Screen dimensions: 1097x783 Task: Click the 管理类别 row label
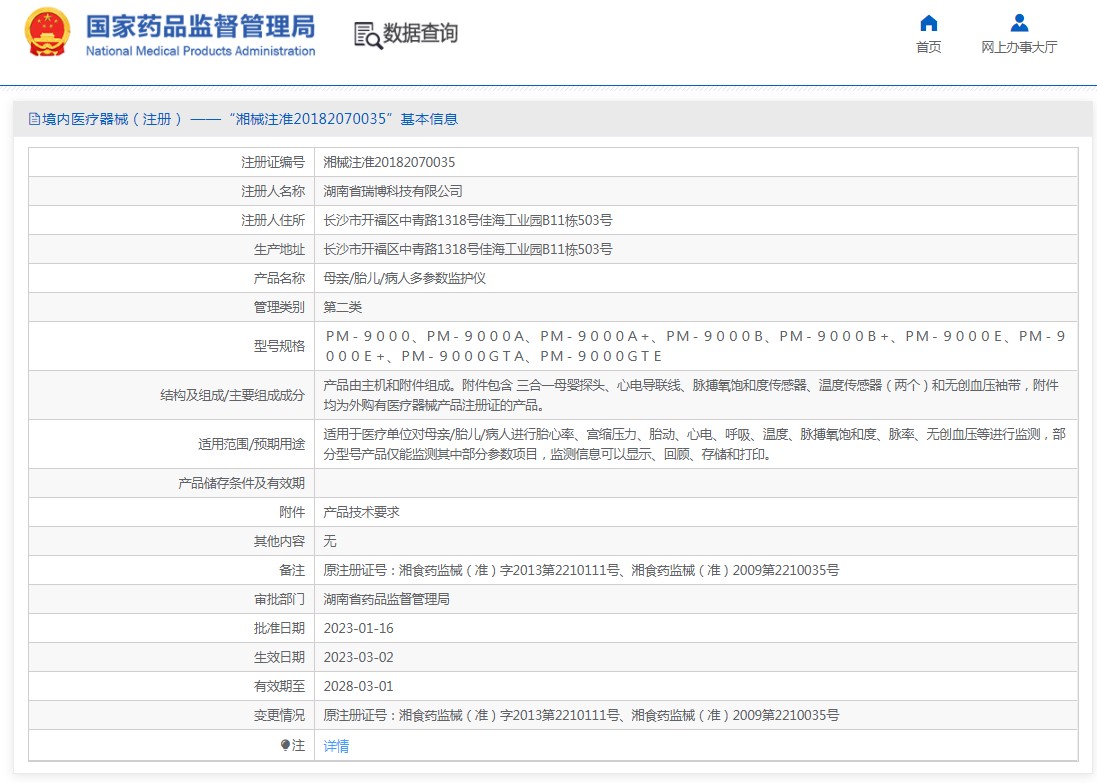(x=279, y=307)
